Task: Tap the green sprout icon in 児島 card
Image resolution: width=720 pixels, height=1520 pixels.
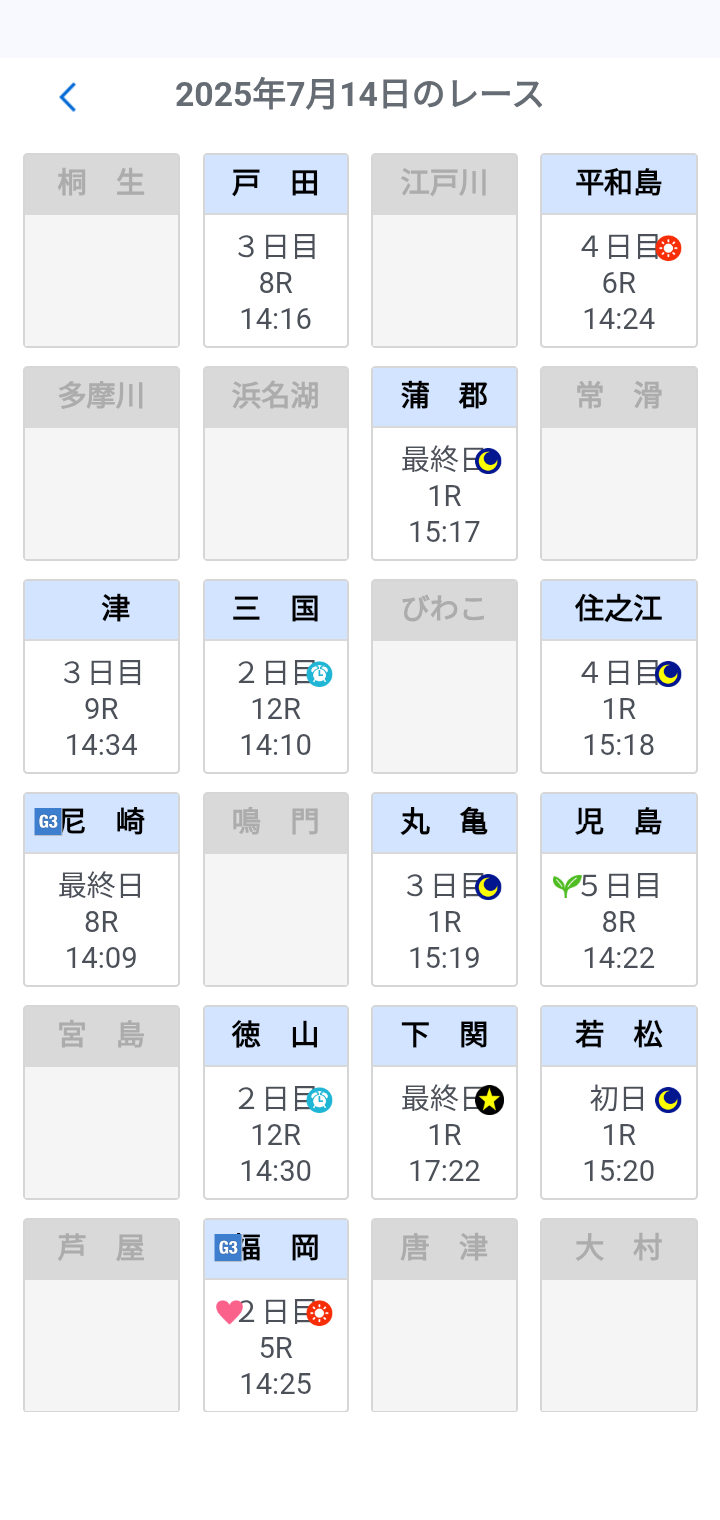Action: (x=566, y=886)
